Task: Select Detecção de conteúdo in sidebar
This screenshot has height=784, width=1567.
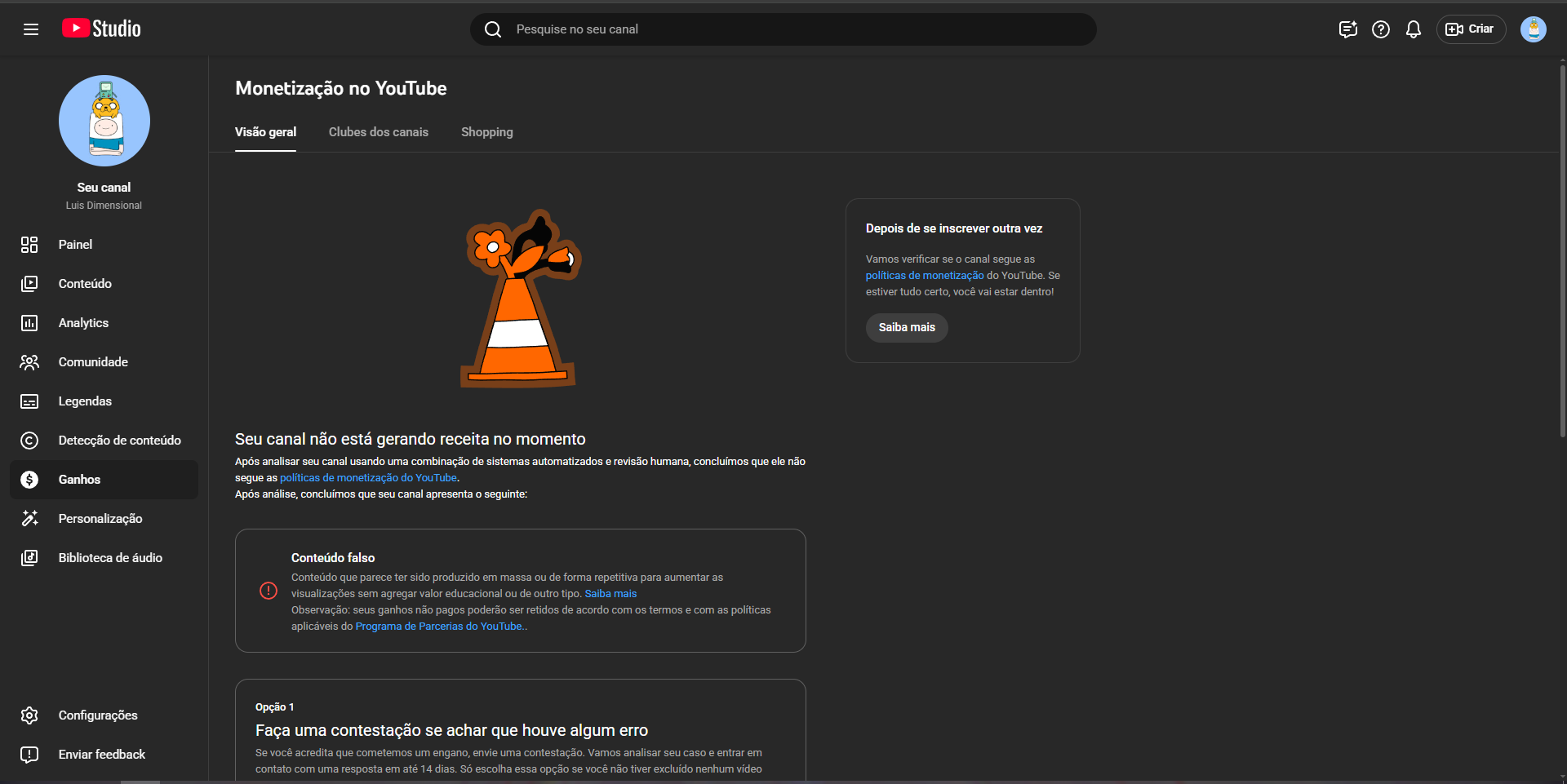Action: (x=119, y=441)
